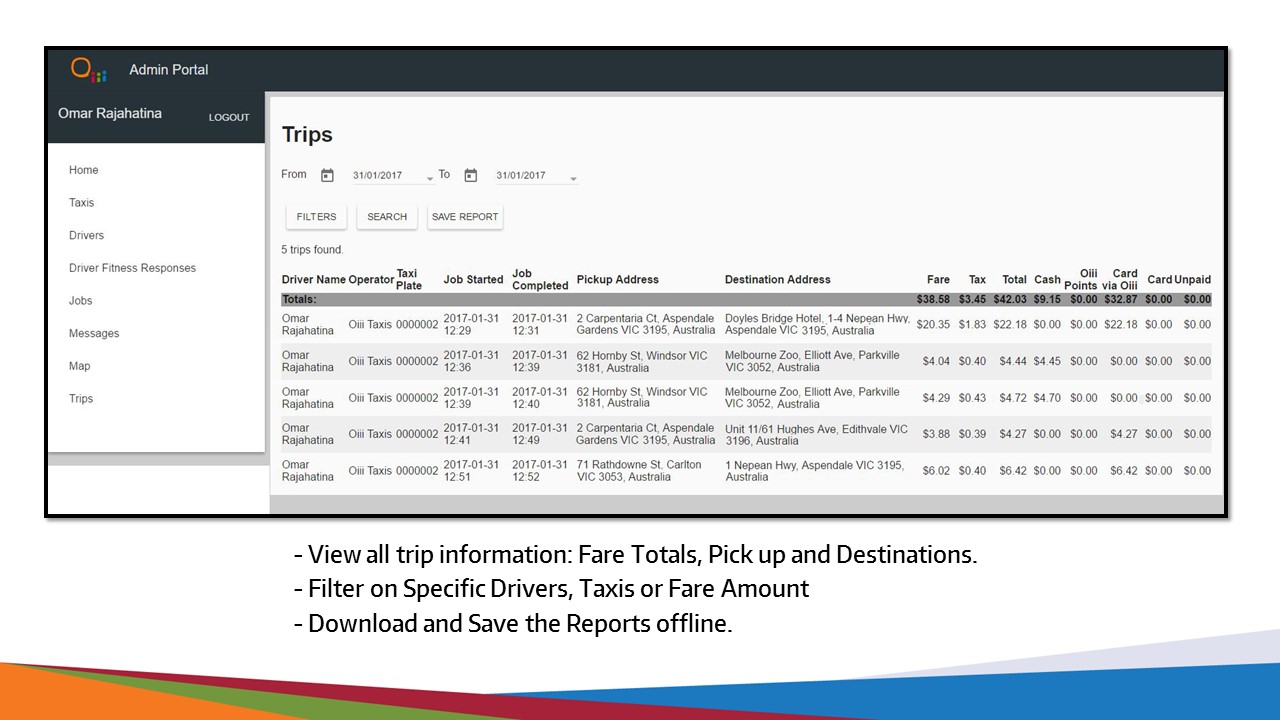Navigate to Jobs in sidebar
This screenshot has height=720, width=1280.
(x=81, y=301)
